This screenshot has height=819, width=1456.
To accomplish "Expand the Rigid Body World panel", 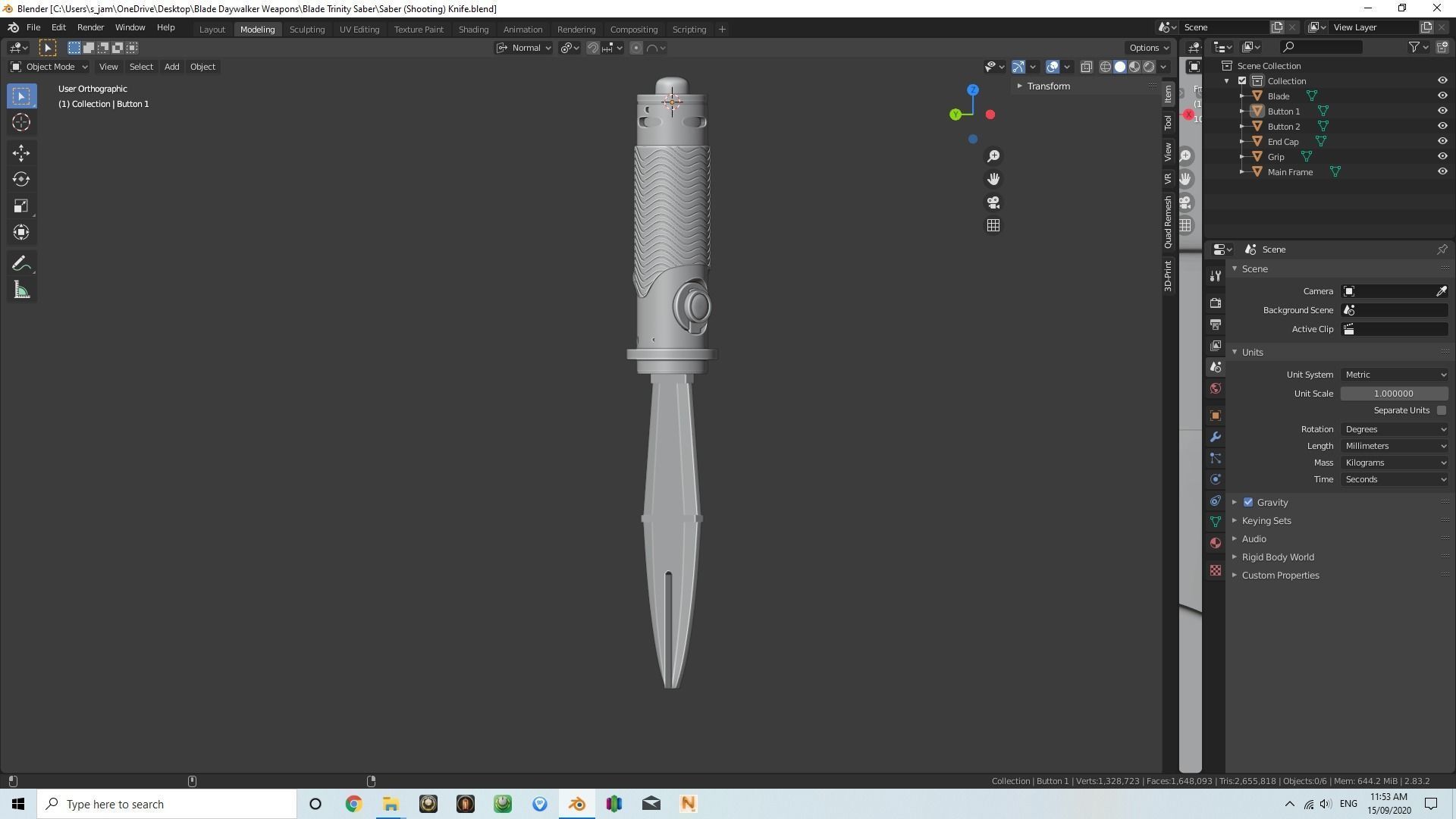I will (1278, 557).
